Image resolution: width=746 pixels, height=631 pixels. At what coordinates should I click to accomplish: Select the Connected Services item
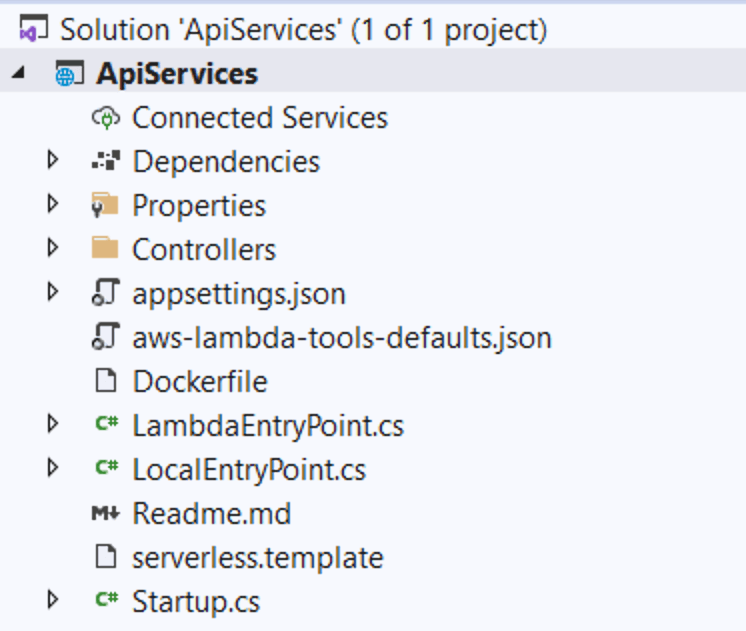coord(260,118)
